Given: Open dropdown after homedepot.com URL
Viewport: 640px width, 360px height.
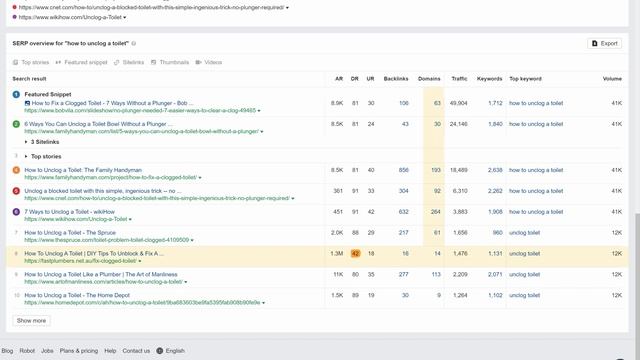Looking at the screenshot, I should [263, 303].
